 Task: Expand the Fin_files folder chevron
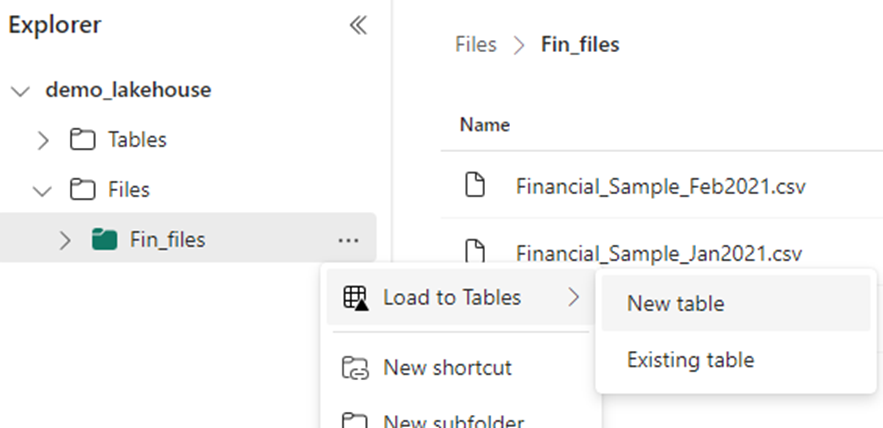65,240
